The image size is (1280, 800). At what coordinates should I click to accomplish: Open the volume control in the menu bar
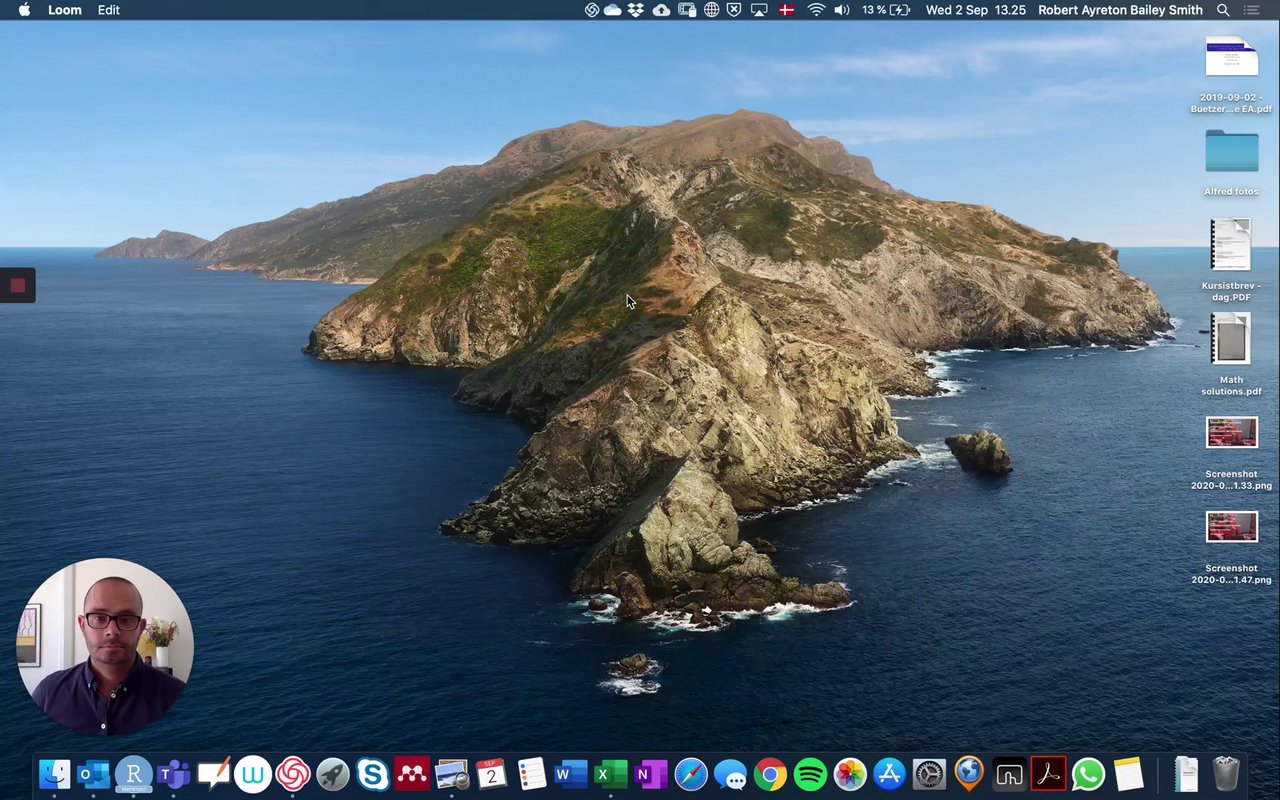click(x=842, y=10)
